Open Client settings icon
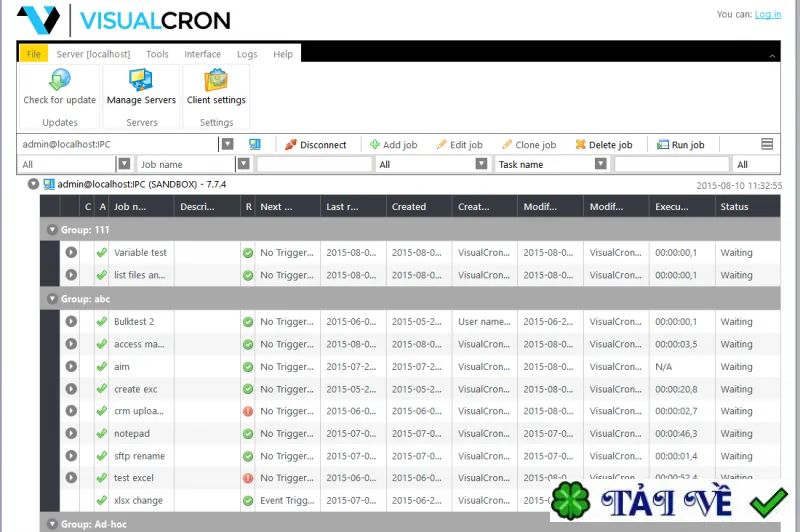 (x=216, y=80)
